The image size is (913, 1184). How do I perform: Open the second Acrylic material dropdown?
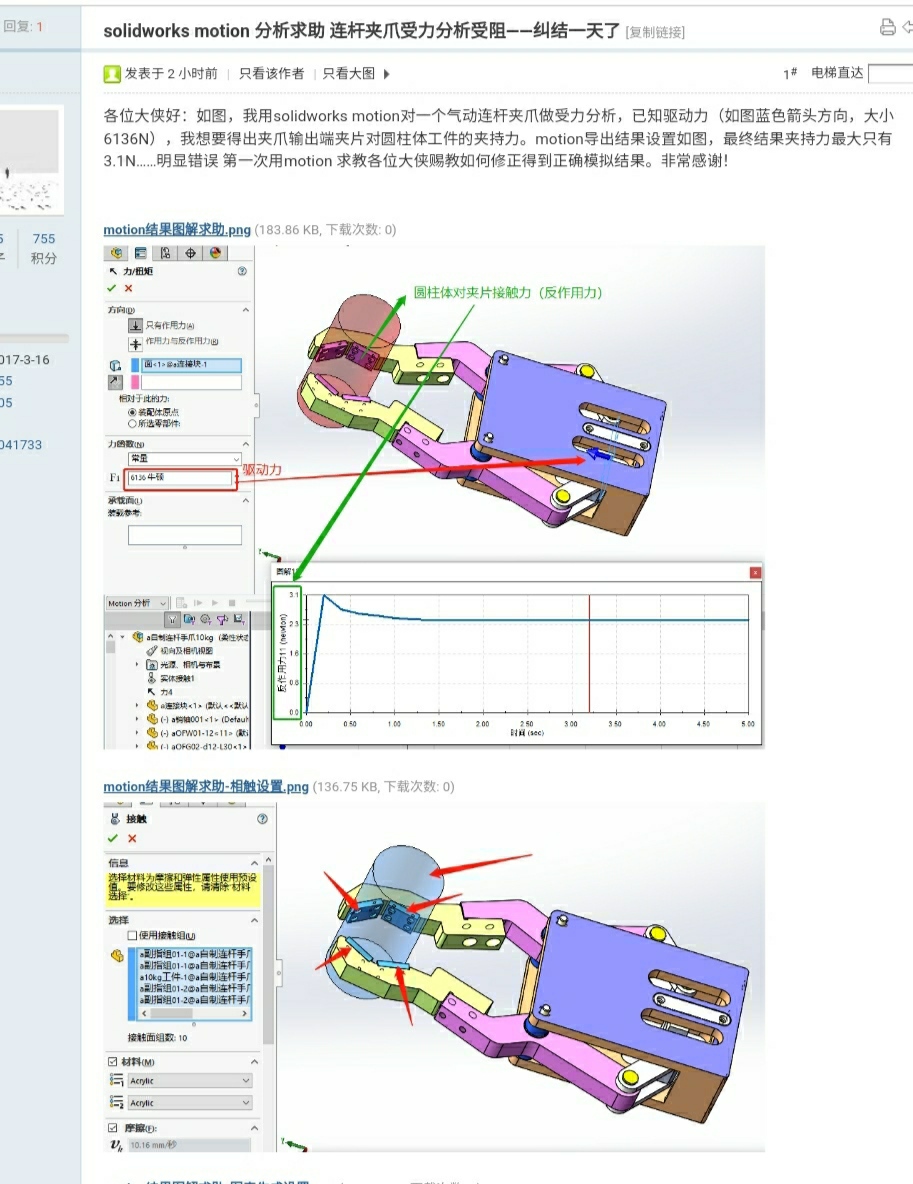point(189,1102)
